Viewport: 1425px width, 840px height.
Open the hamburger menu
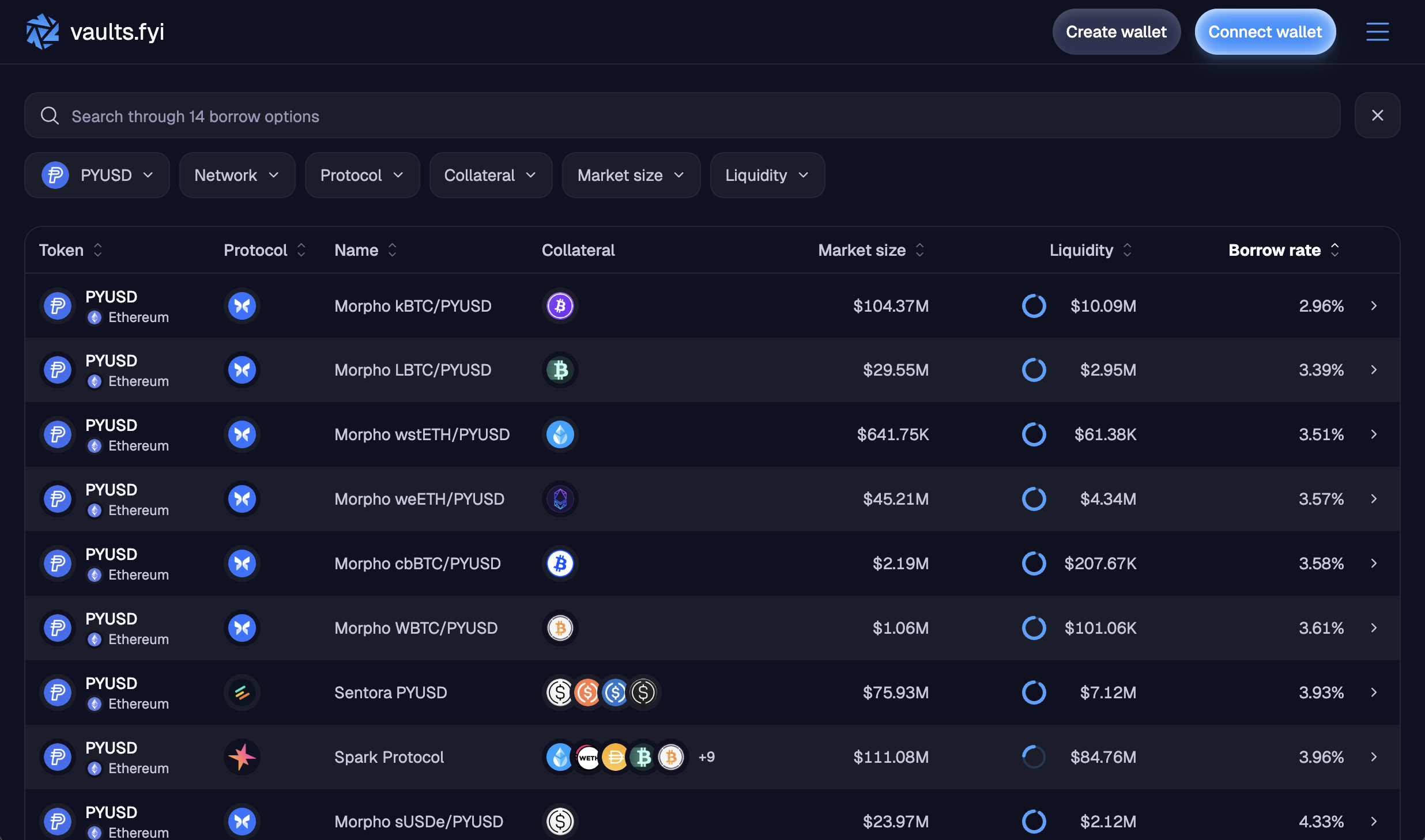(x=1377, y=32)
